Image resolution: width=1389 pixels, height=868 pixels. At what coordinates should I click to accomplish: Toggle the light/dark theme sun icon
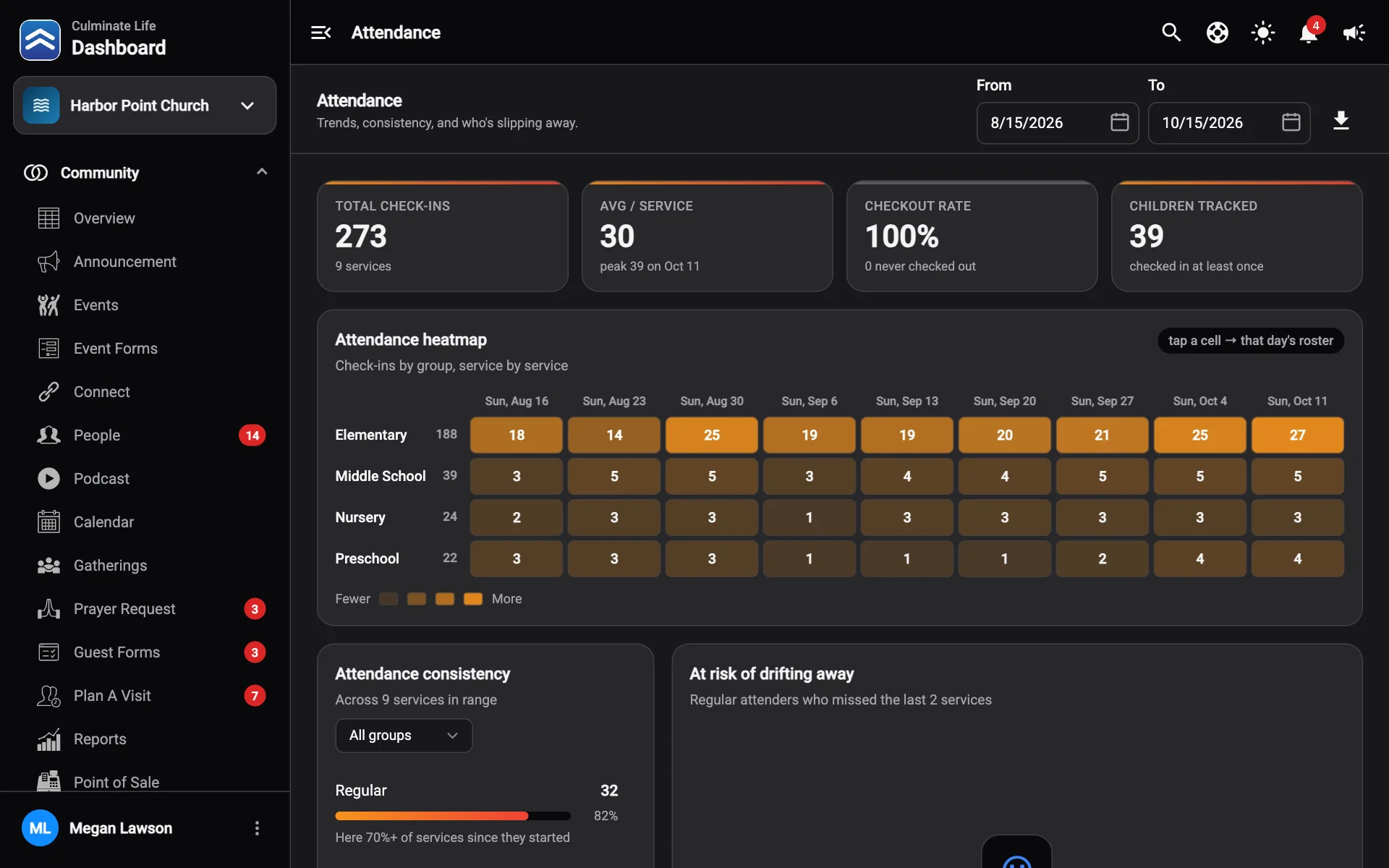[x=1263, y=33]
